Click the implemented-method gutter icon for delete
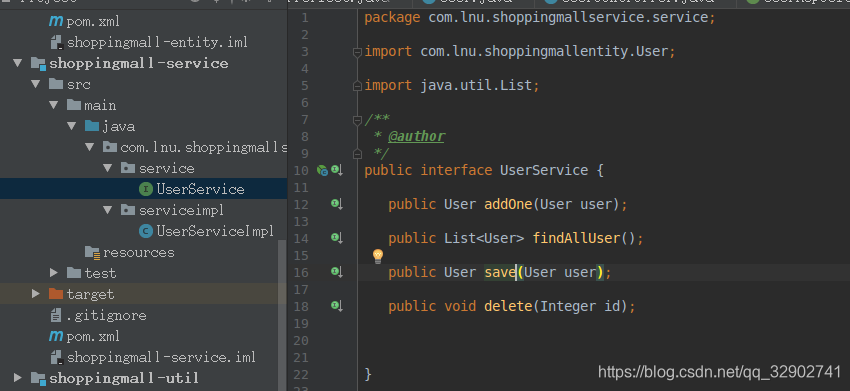The image size is (850, 391). click(337, 306)
